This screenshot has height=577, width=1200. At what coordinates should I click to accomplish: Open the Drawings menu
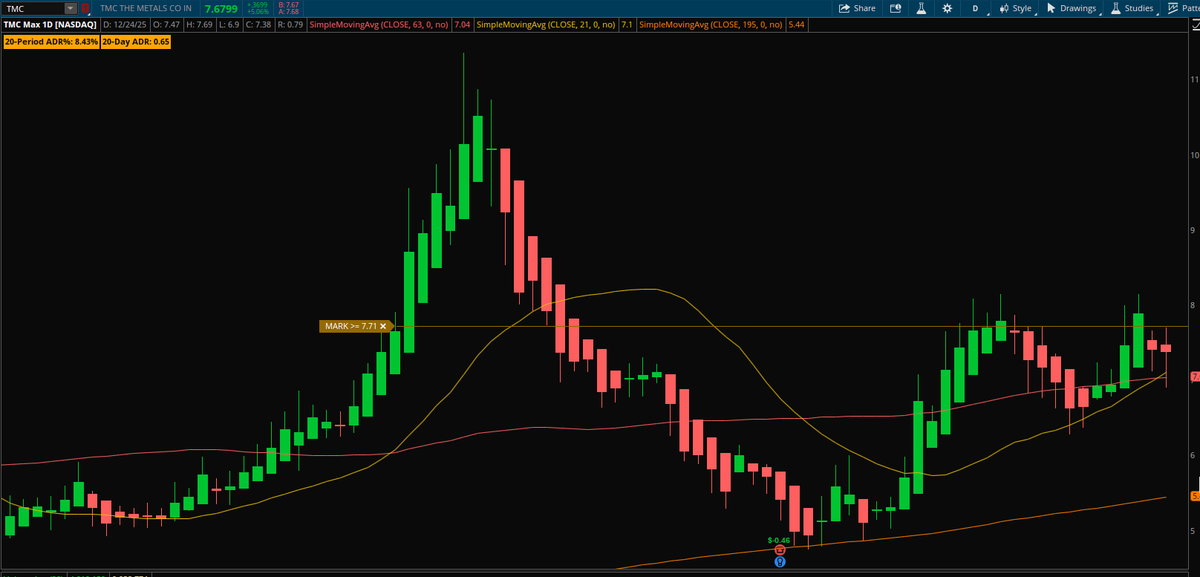(1071, 8)
